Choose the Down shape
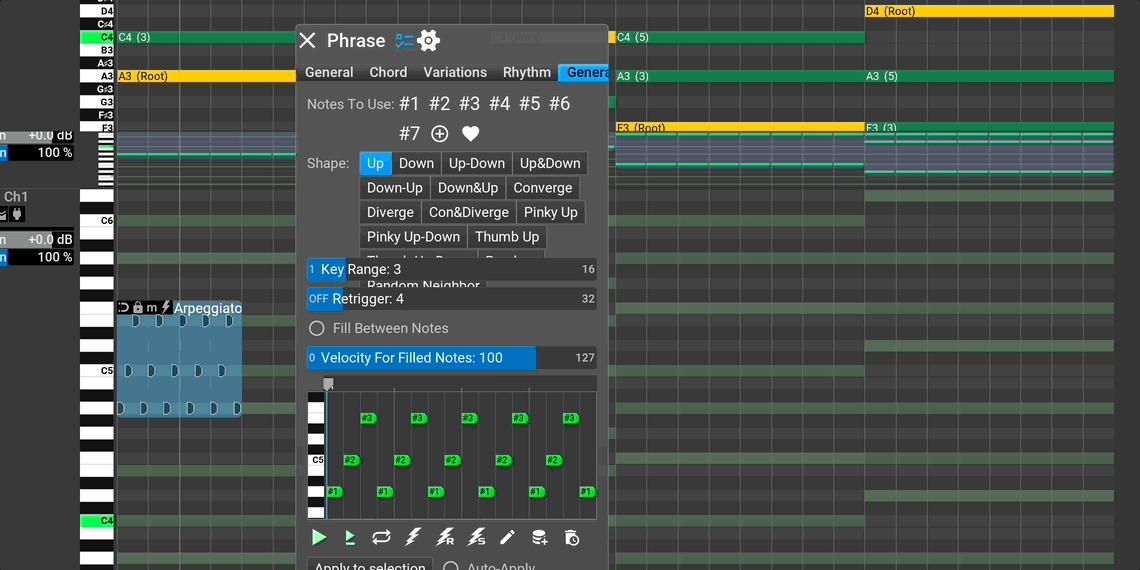Viewport: 1140px width, 570px height. tap(417, 164)
